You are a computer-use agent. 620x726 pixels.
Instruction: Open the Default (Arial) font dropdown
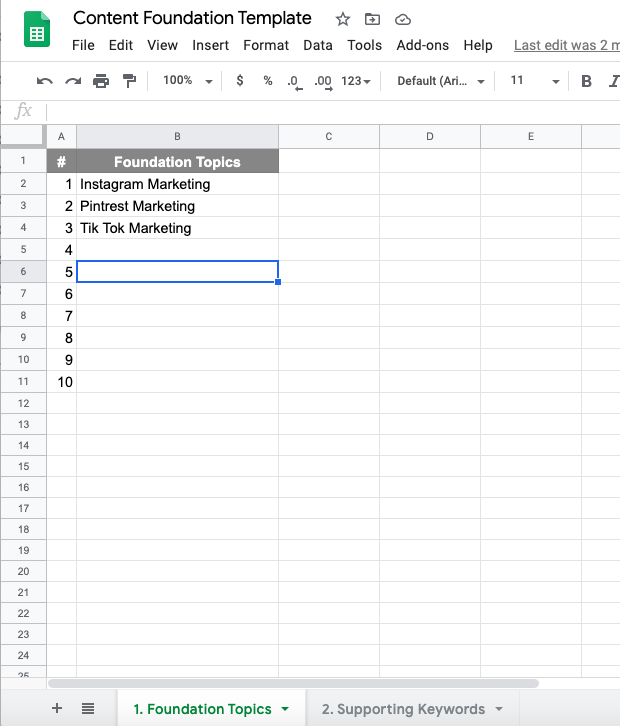[441, 81]
